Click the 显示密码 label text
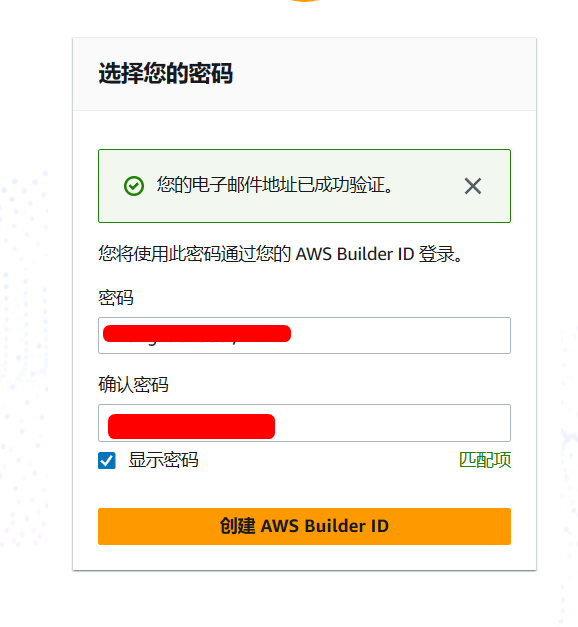The width and height of the screenshot is (578, 627). (x=163, y=460)
